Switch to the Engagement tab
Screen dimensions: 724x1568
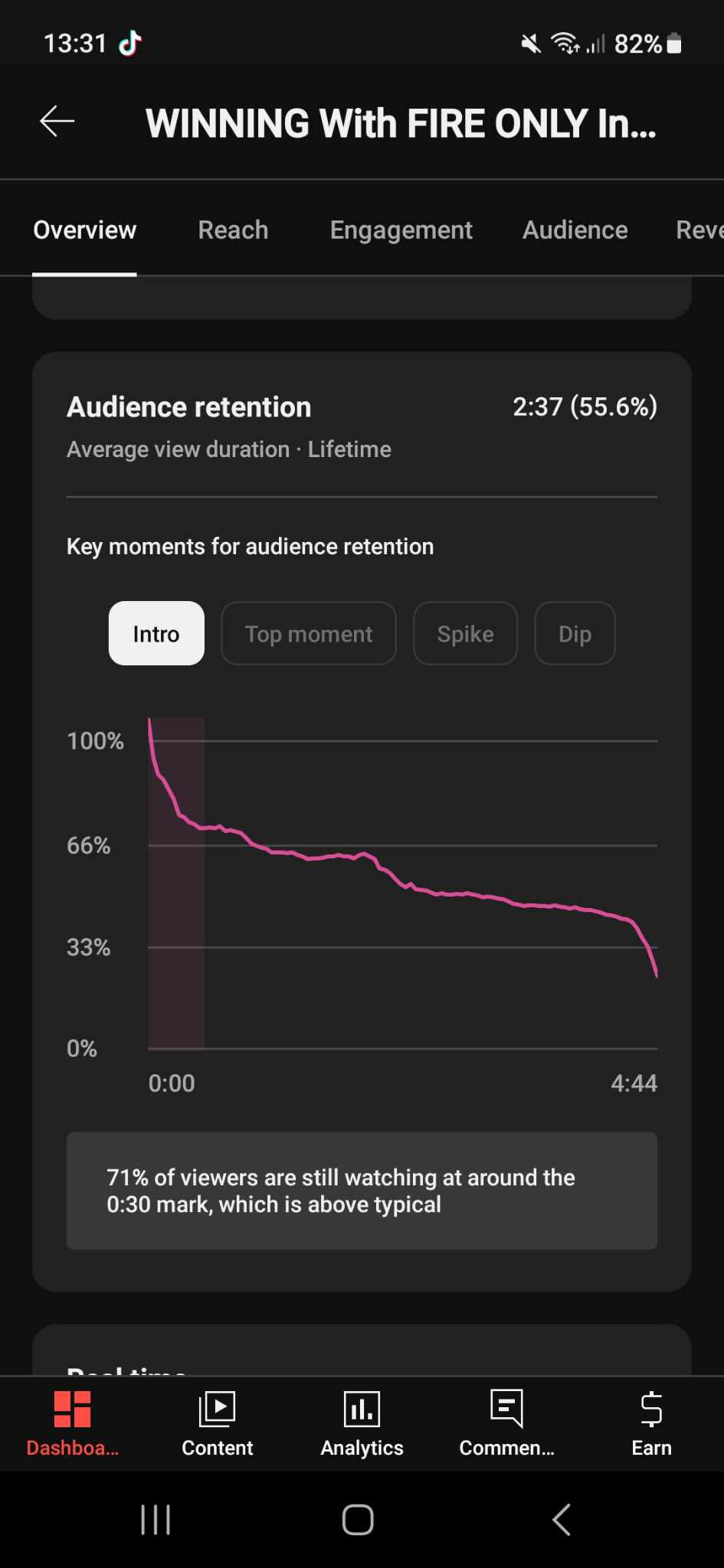(401, 230)
